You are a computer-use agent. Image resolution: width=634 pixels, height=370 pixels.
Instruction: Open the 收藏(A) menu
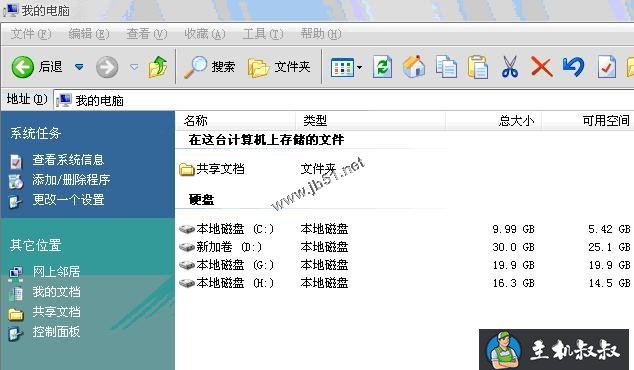point(205,34)
